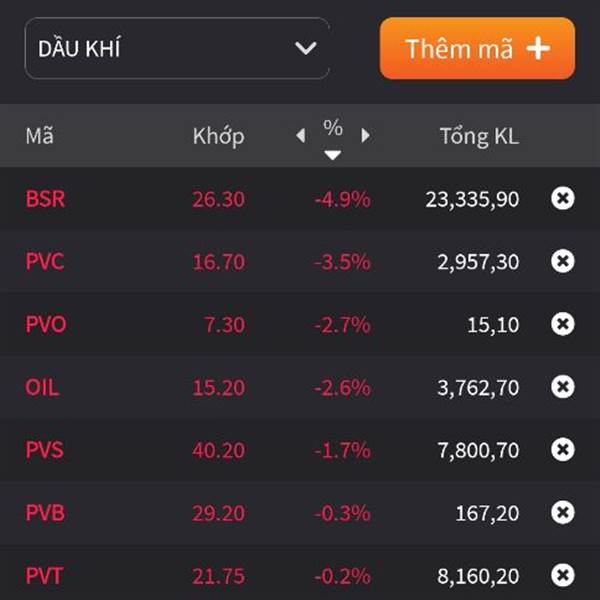600x600 pixels.
Task: Expand list with the dropdown chevron
Action: [x=305, y=48]
